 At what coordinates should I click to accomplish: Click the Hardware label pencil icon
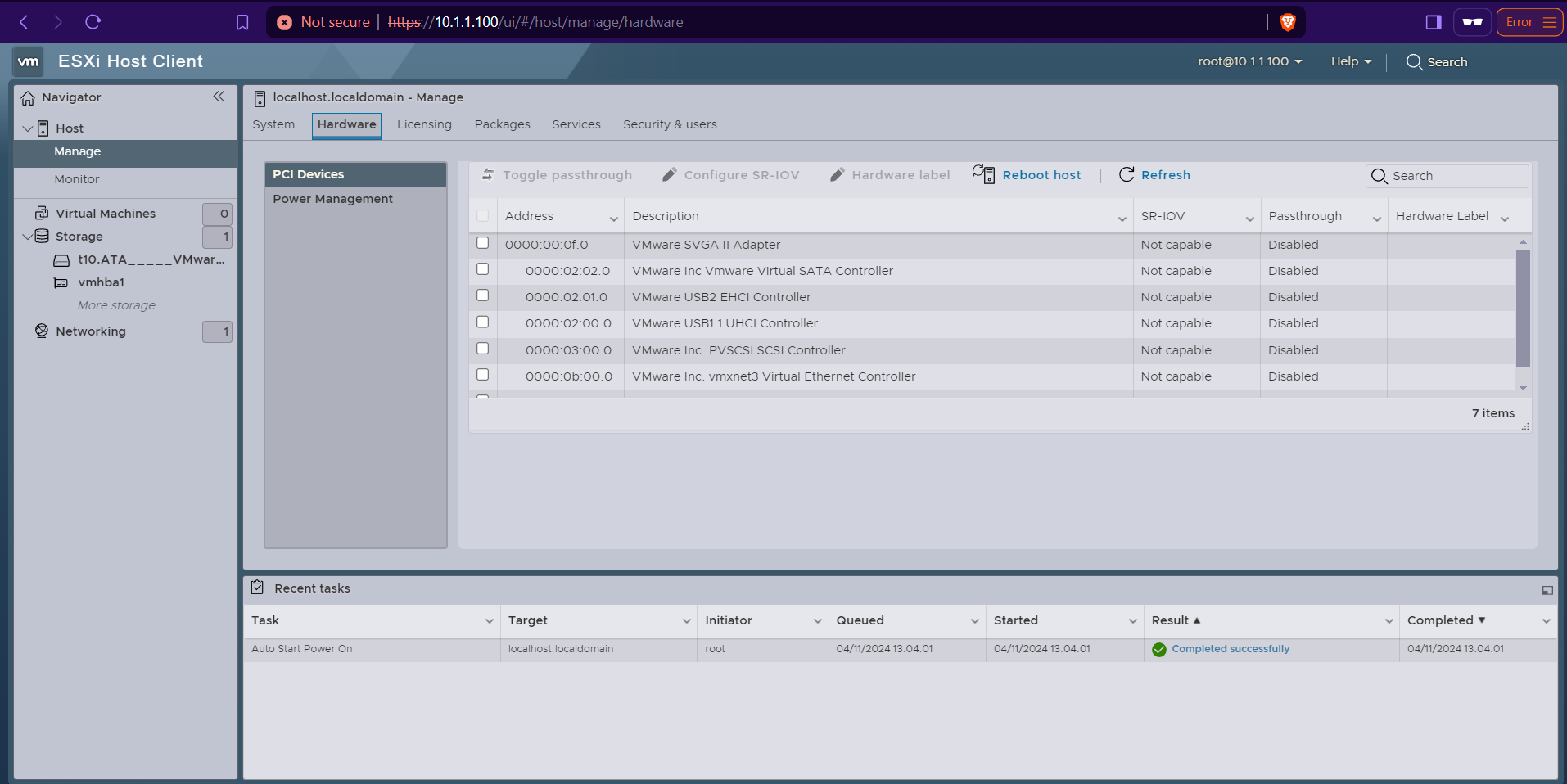(x=837, y=174)
